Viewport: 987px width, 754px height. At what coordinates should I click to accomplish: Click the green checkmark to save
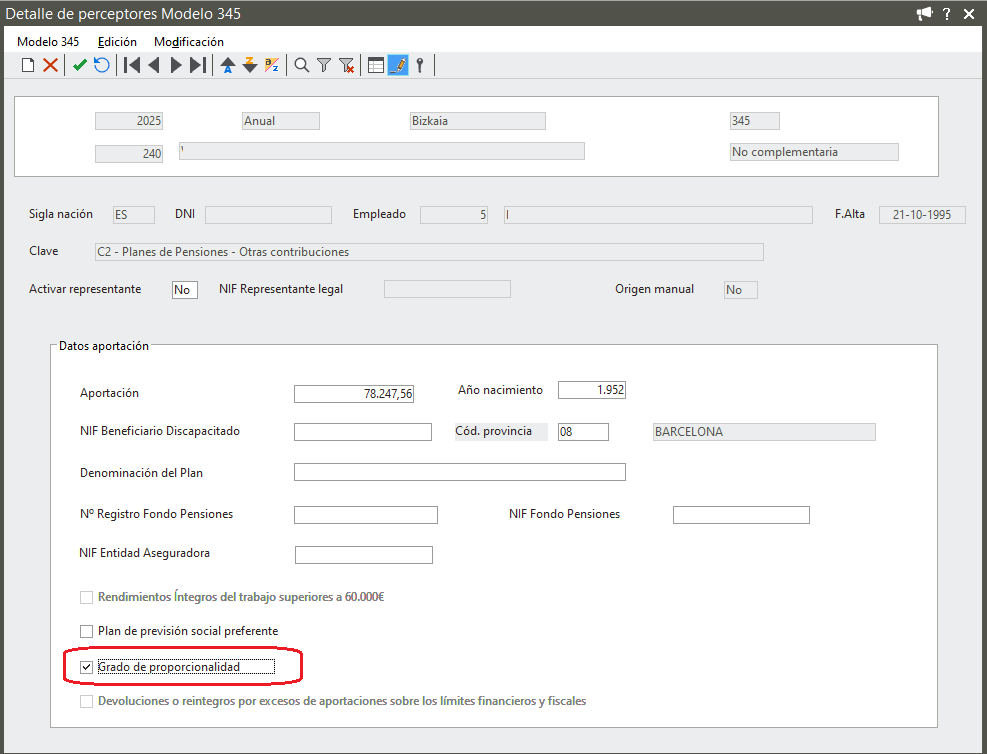tap(80, 65)
